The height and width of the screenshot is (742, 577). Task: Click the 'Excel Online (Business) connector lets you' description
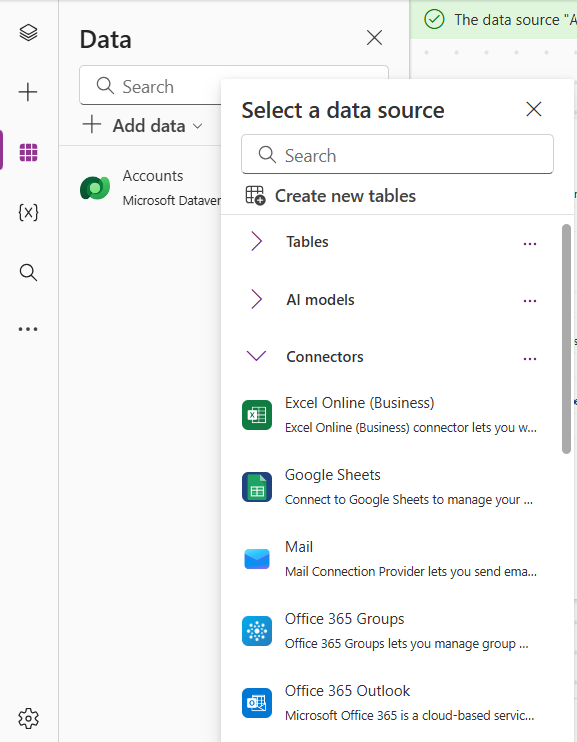411,427
